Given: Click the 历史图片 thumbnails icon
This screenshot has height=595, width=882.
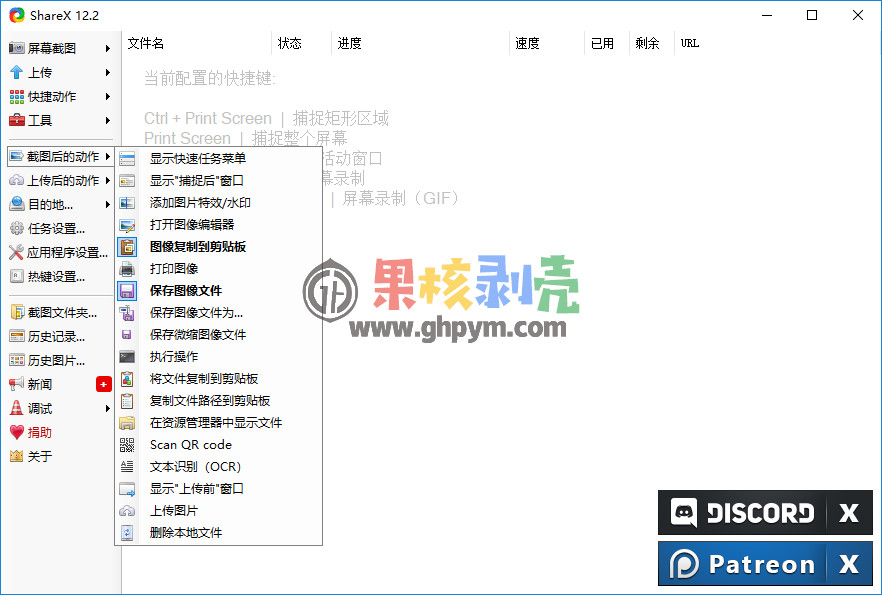Looking at the screenshot, I should [x=16, y=360].
